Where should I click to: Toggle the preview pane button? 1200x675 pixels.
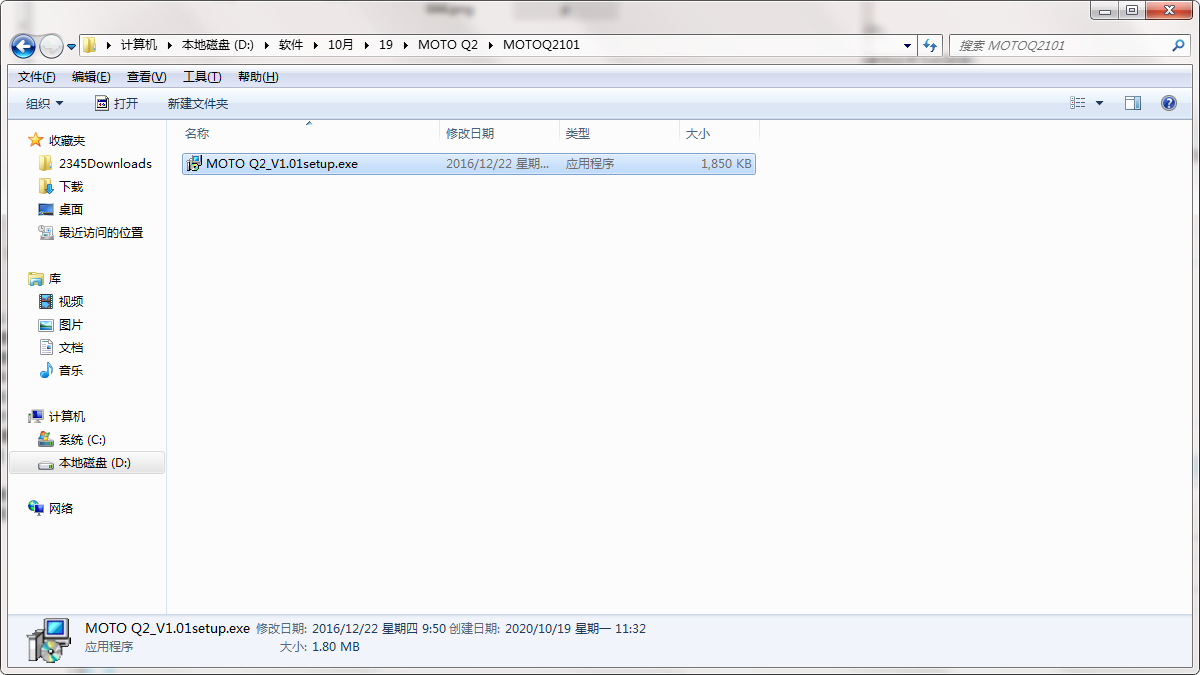click(x=1133, y=103)
